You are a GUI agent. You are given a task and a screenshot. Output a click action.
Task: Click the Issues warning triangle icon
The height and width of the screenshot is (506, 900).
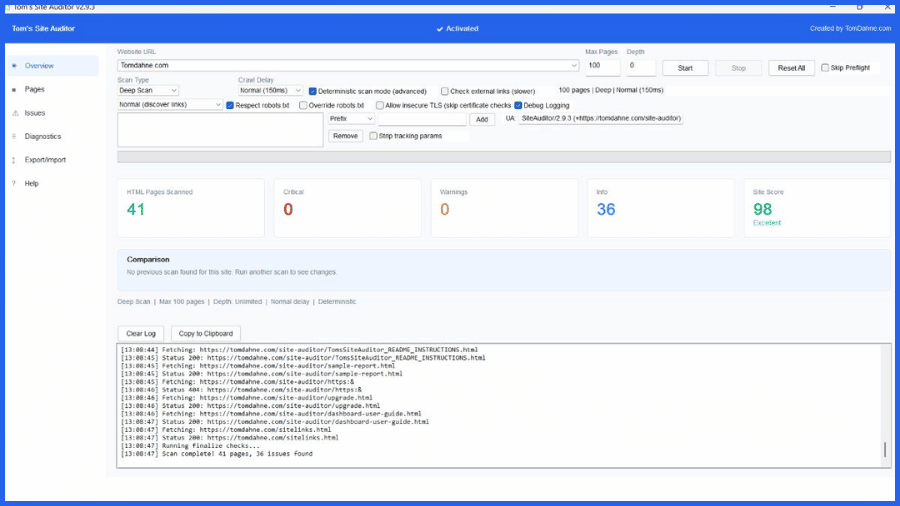(15, 113)
